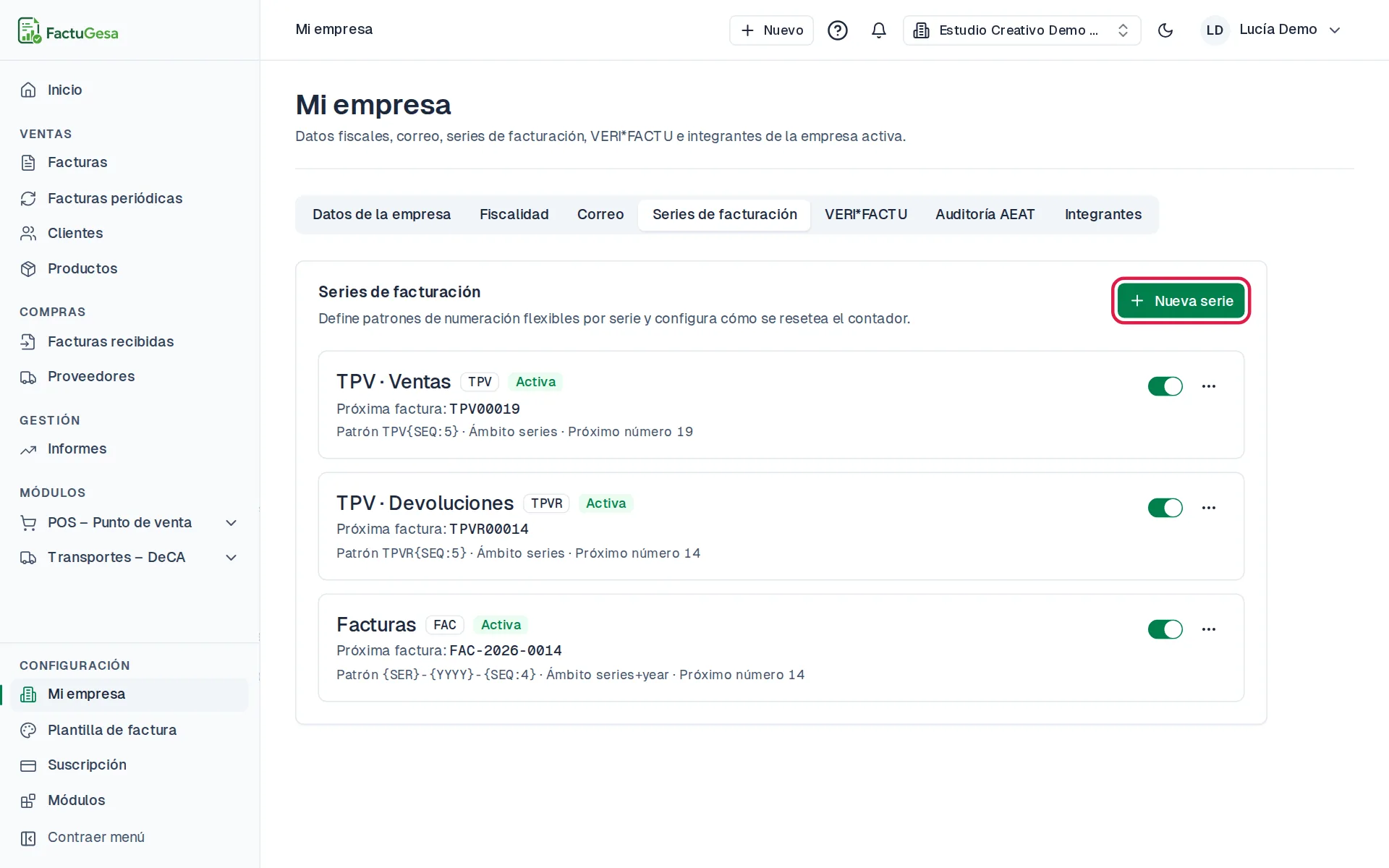Open Suscripción in sidebar
Image resolution: width=1389 pixels, height=868 pixels.
coord(130,765)
